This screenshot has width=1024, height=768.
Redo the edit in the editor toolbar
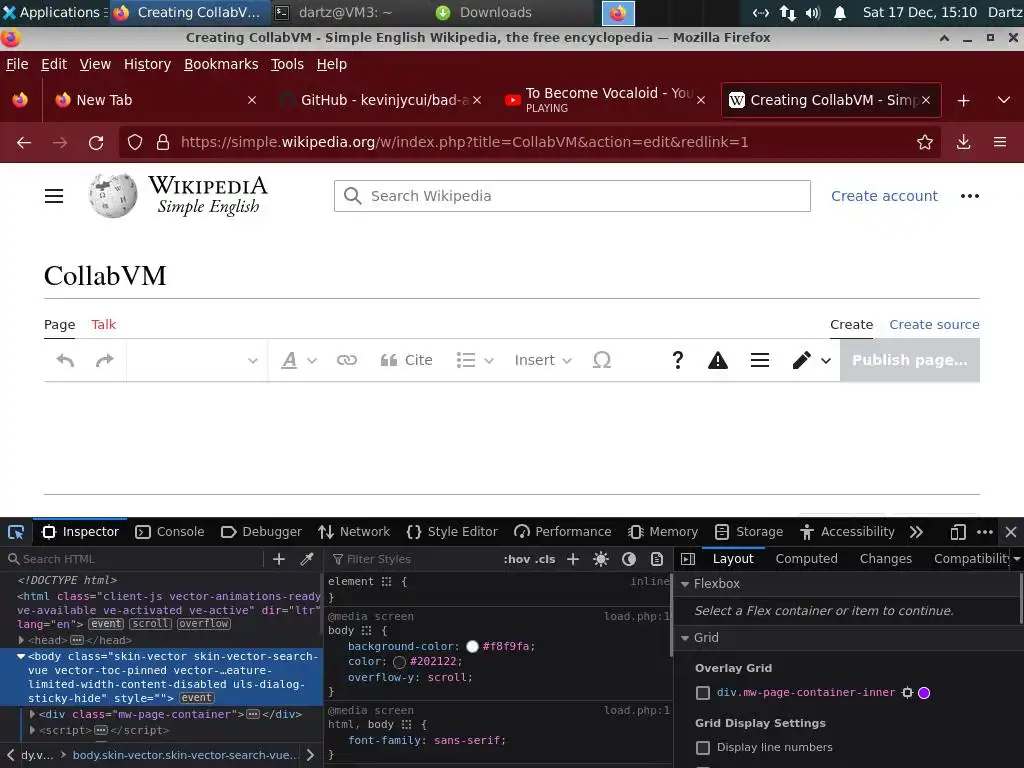point(104,360)
